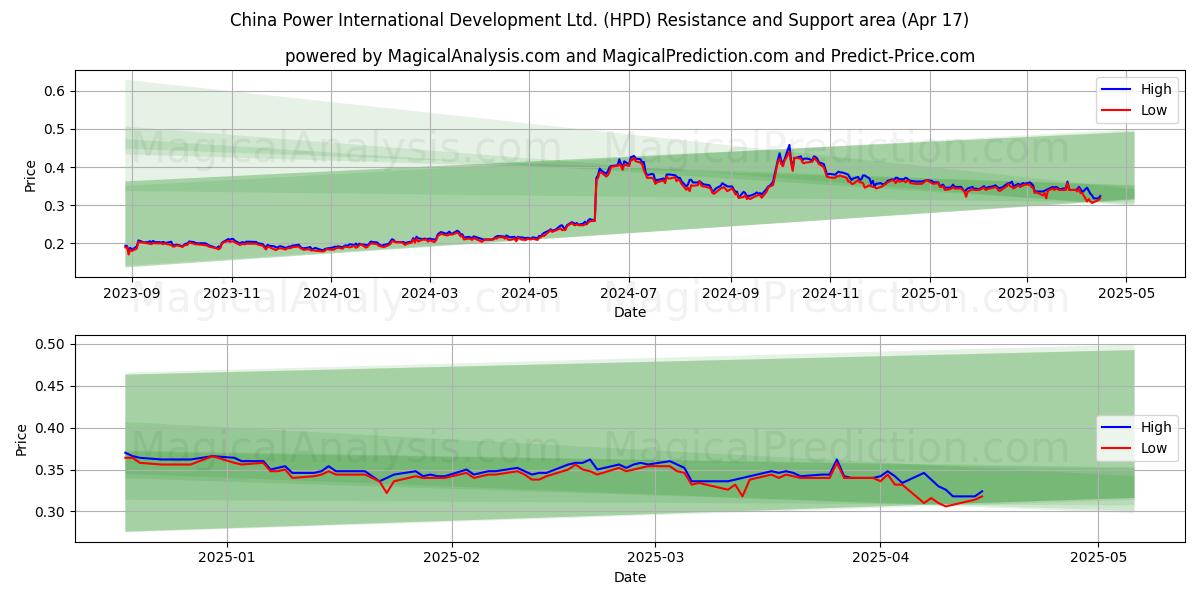This screenshot has width=1200, height=600.
Task: Click the top chart's 'Price' y-axis label
Action: click(x=30, y=174)
